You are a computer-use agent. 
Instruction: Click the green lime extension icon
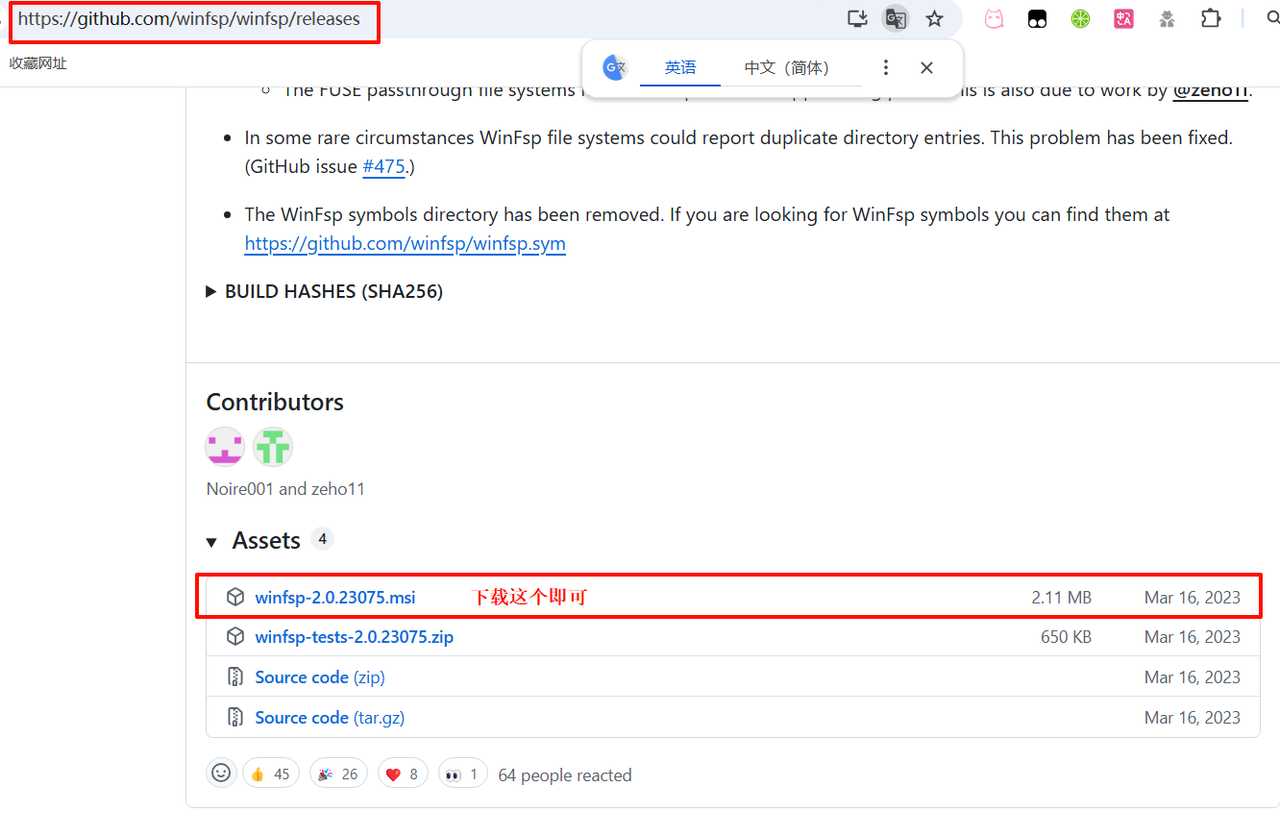coord(1080,18)
